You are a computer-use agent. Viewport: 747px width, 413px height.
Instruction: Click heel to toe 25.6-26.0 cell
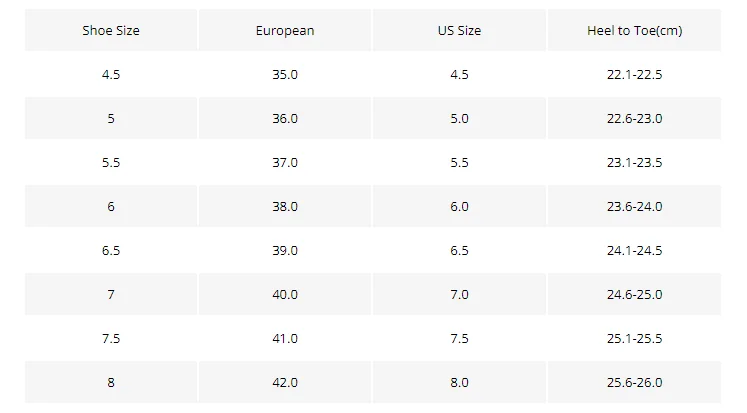click(x=635, y=383)
